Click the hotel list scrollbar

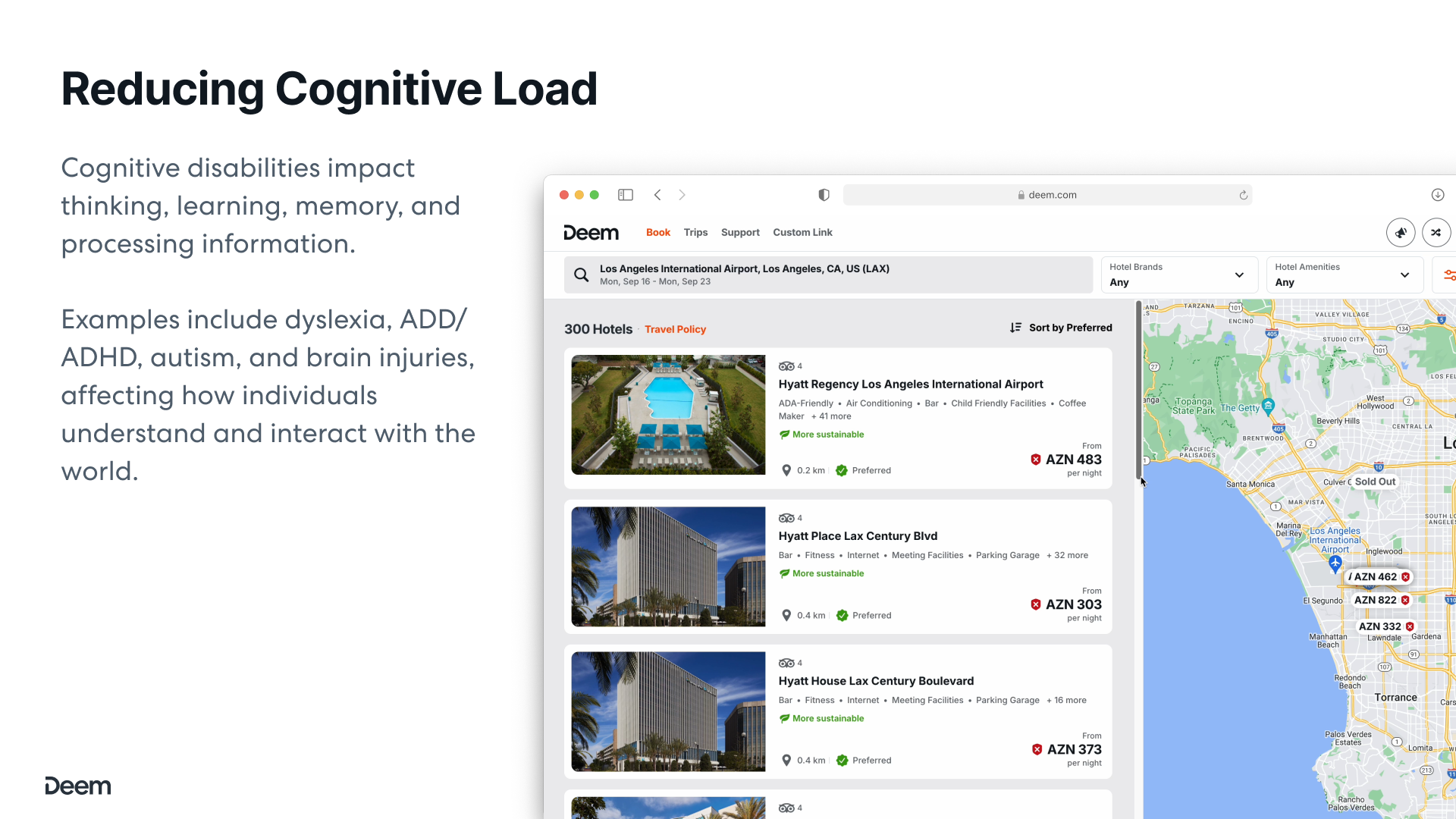pyautogui.click(x=1138, y=391)
